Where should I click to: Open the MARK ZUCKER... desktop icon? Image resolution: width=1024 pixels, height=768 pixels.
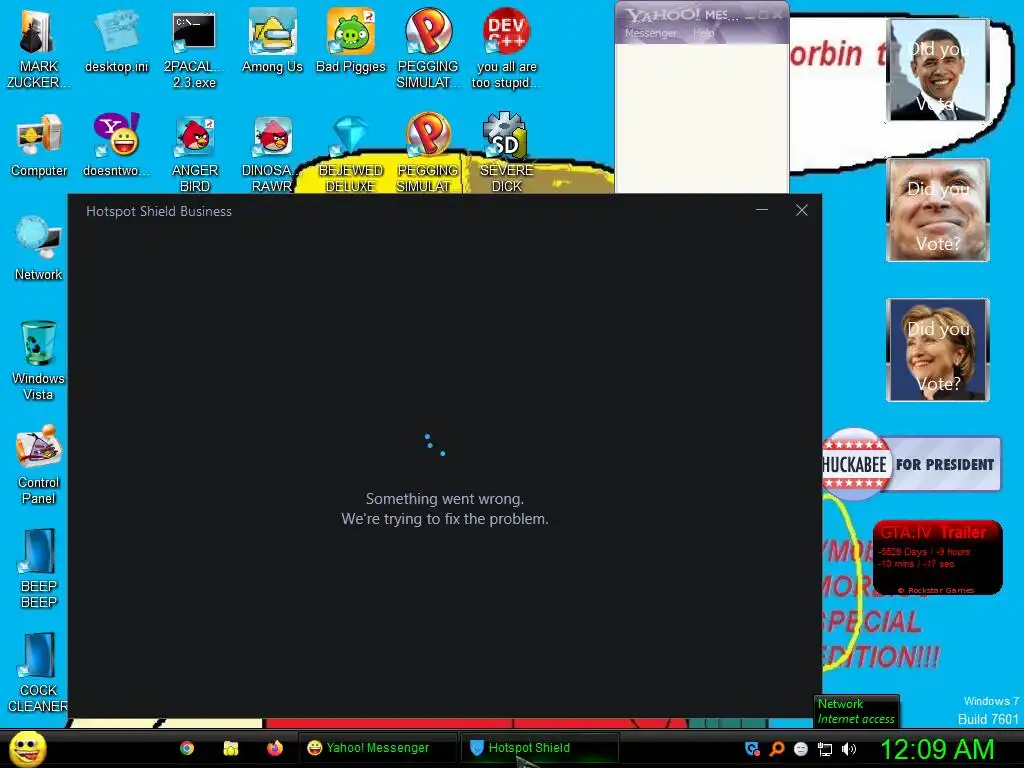tap(38, 49)
